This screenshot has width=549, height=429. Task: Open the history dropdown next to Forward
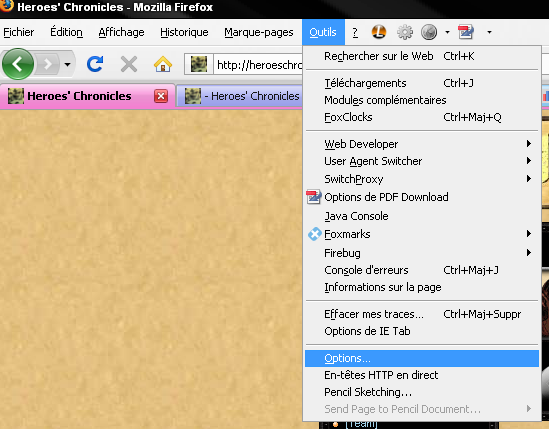tap(68, 64)
